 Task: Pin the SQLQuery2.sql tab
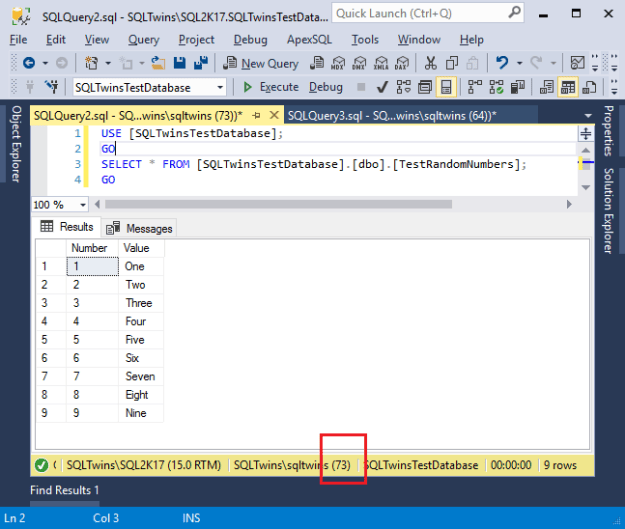[256, 116]
